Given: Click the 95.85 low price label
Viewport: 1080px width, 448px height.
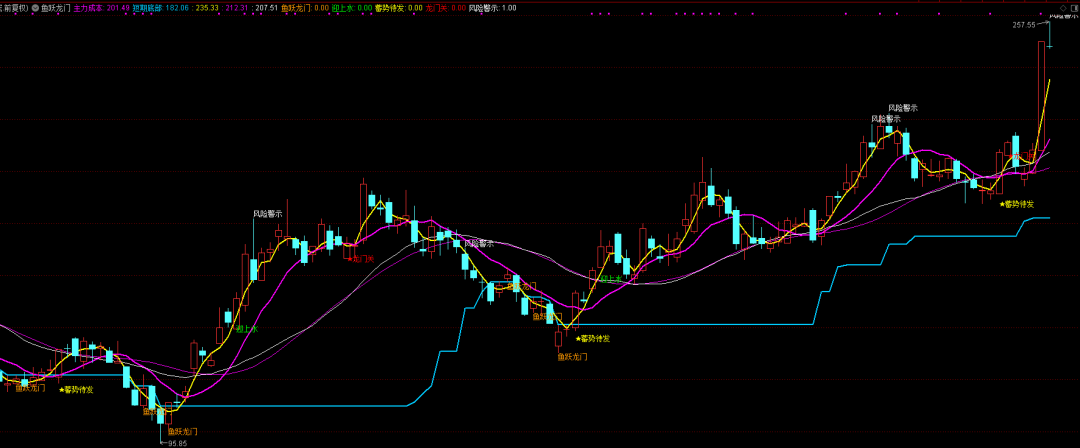Looking at the screenshot, I should pos(177,442).
